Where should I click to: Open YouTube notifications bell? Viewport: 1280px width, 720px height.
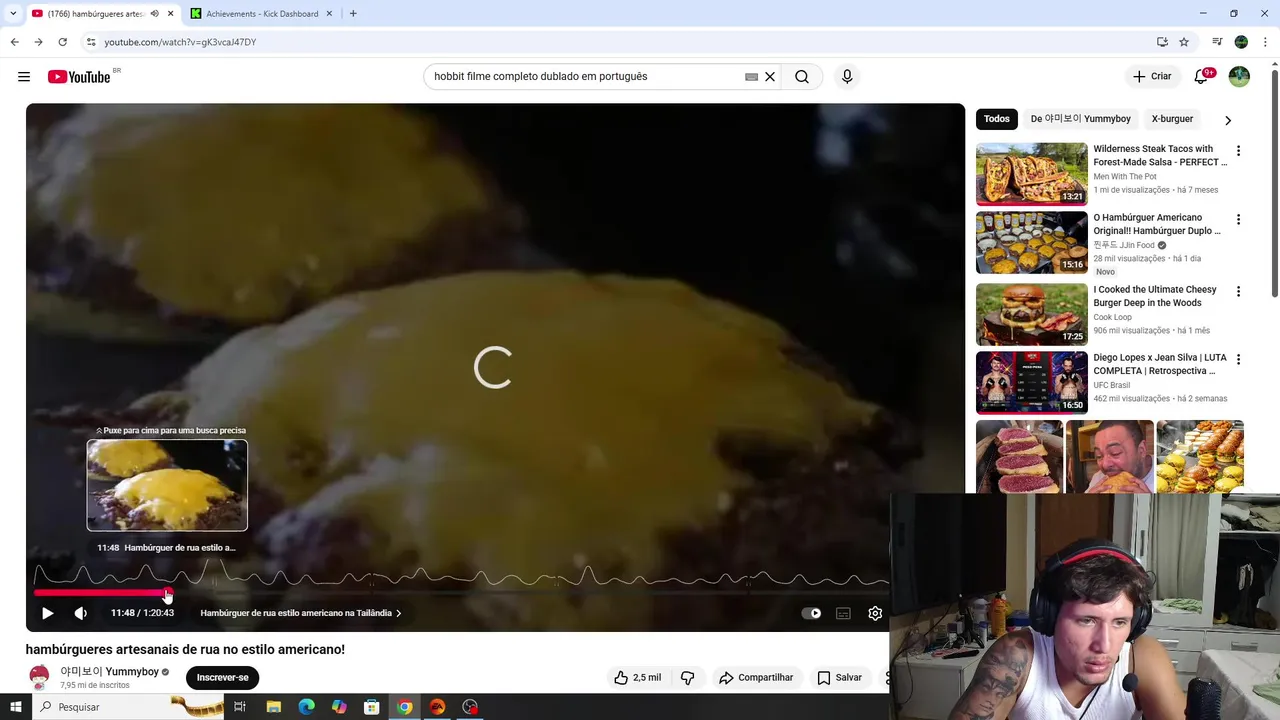pos(1202,77)
